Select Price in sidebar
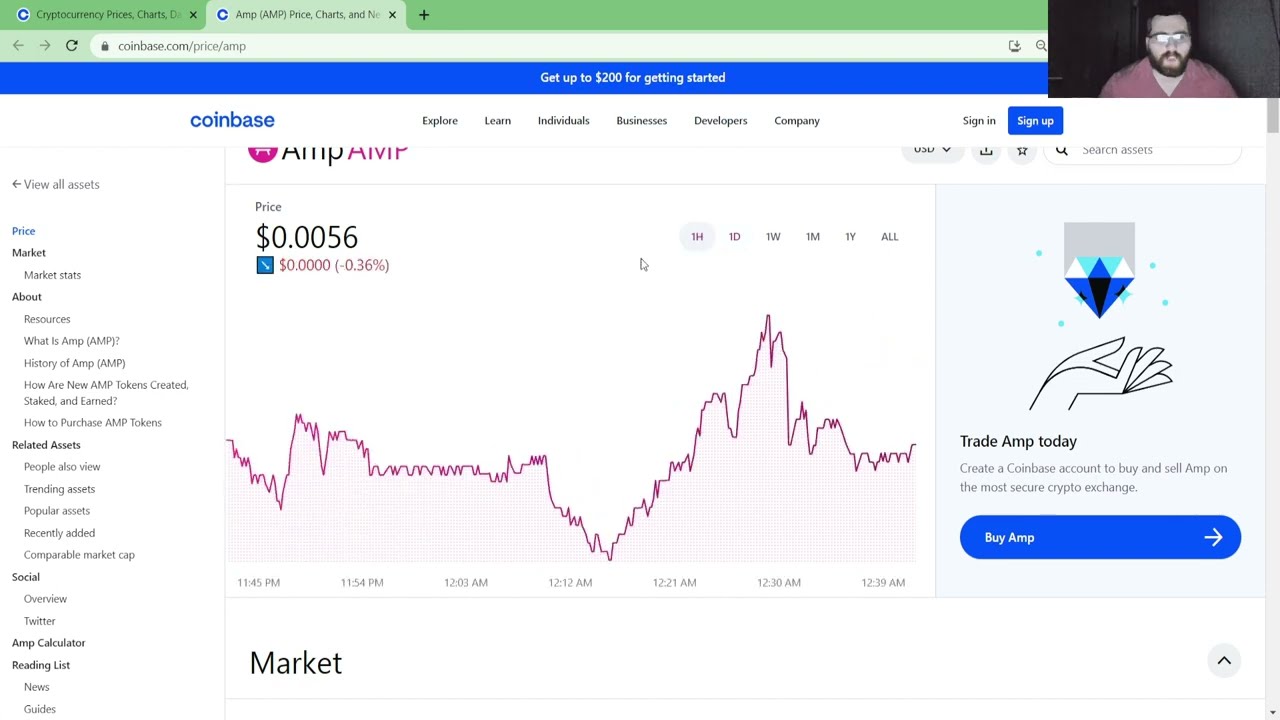The height and width of the screenshot is (720, 1280). pos(23,231)
